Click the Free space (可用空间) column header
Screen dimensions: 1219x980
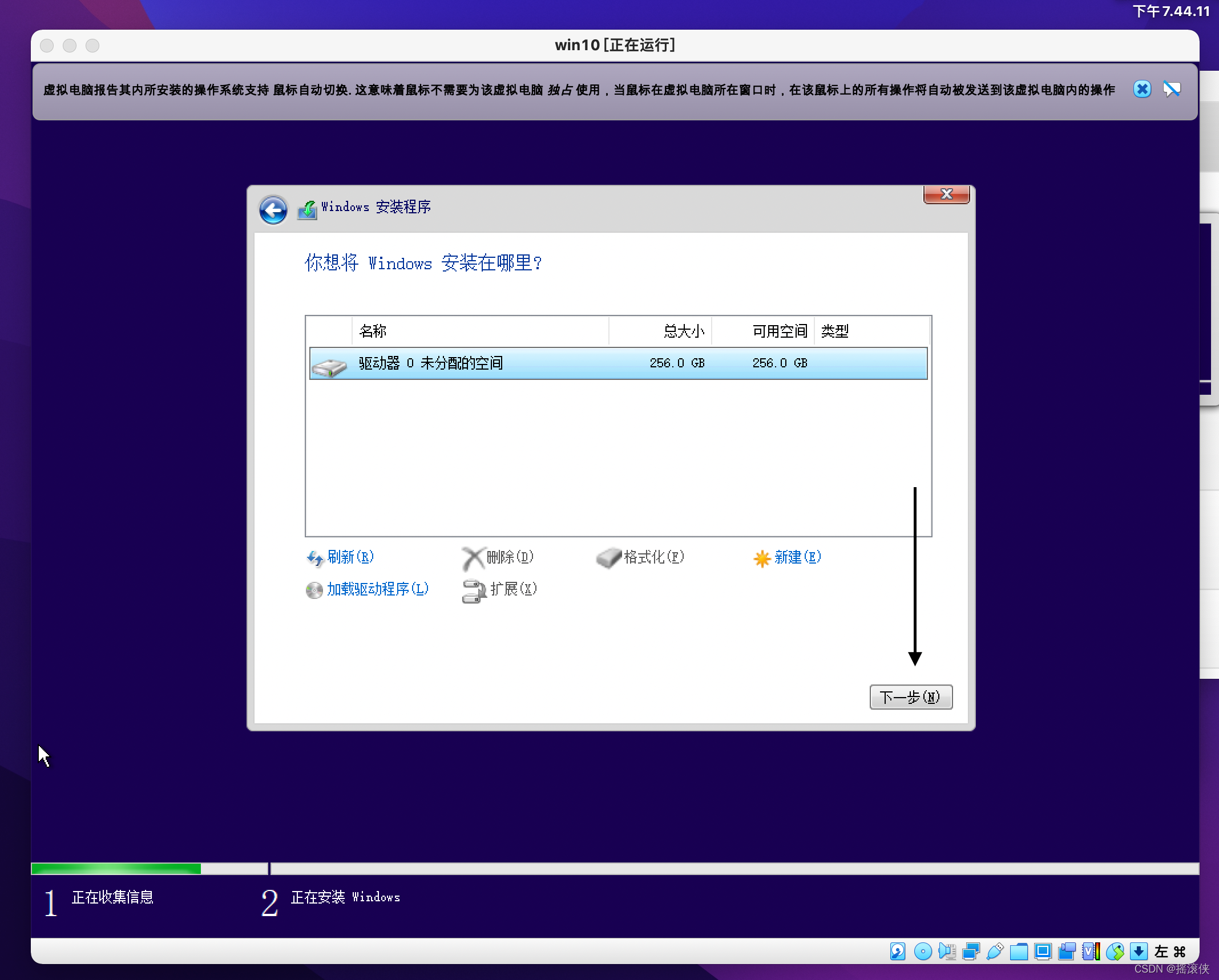(x=763, y=331)
